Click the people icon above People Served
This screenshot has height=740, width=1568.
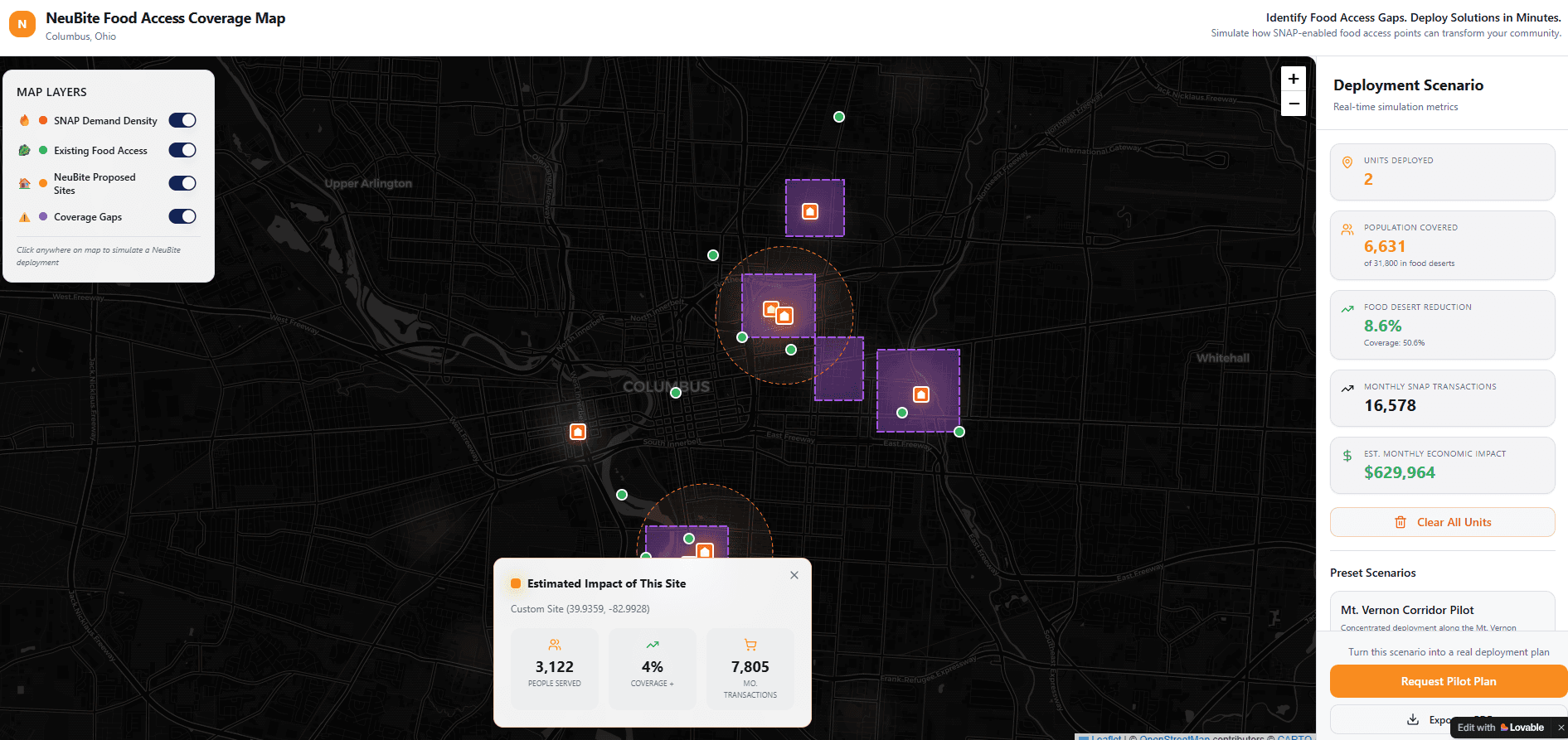tap(555, 645)
